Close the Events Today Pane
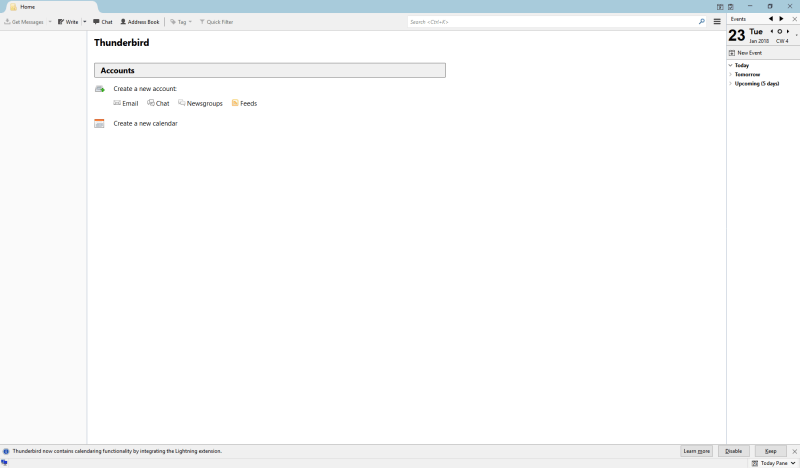Screen dimensions: 800x468 pyautogui.click(x=794, y=19)
